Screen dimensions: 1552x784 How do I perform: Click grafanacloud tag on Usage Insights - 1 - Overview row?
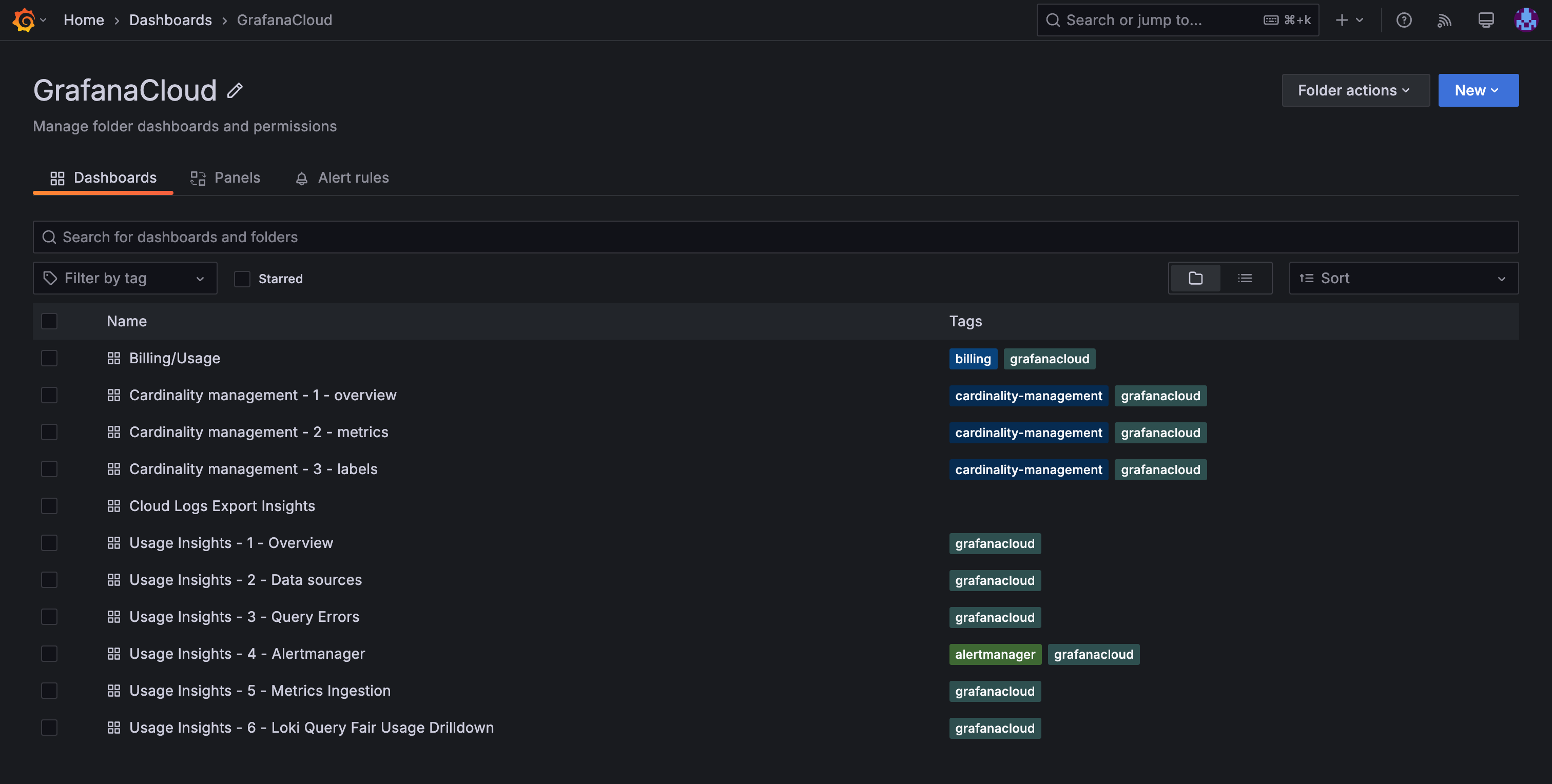point(995,544)
